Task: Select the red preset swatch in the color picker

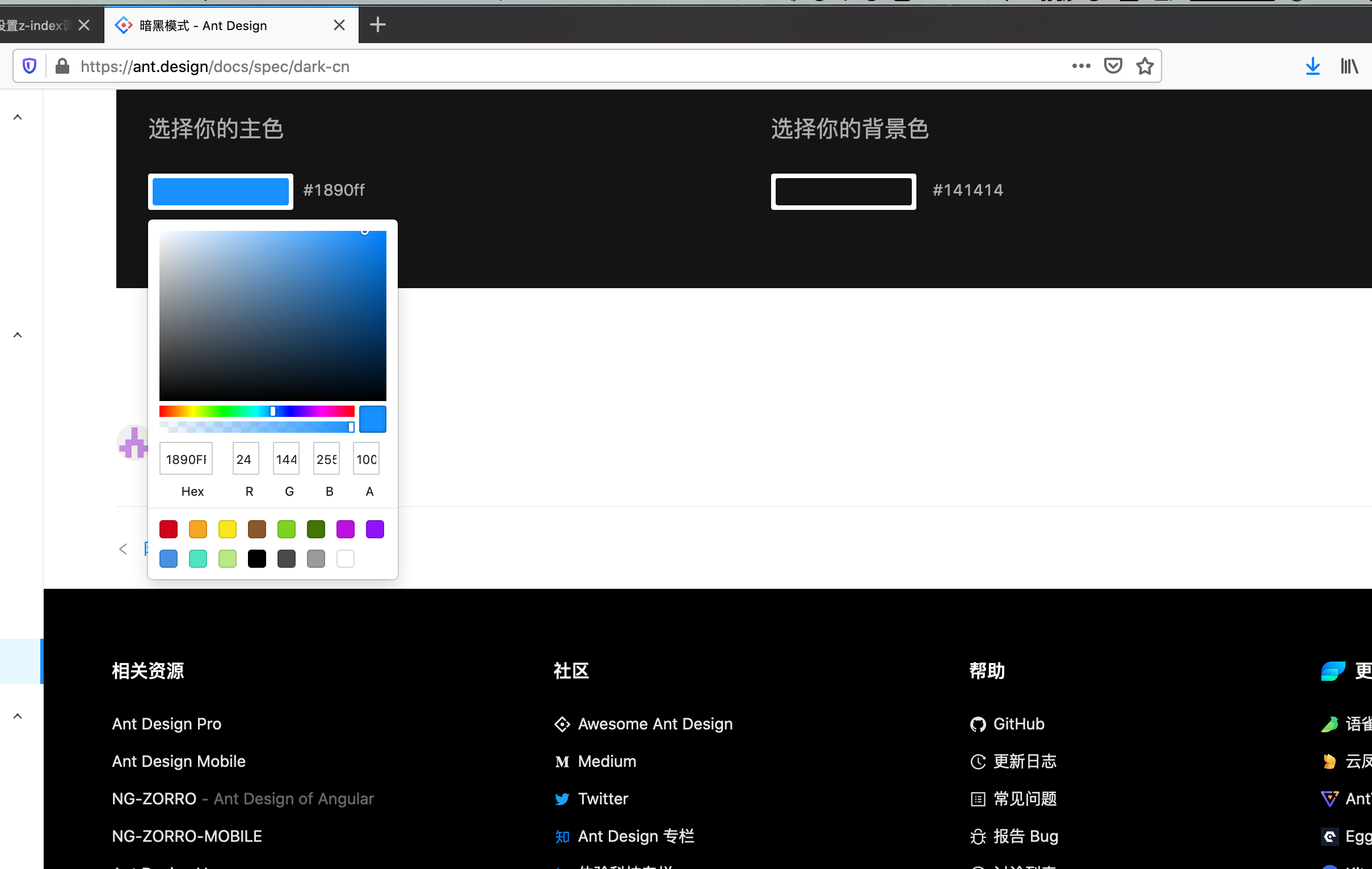Action: (x=168, y=529)
